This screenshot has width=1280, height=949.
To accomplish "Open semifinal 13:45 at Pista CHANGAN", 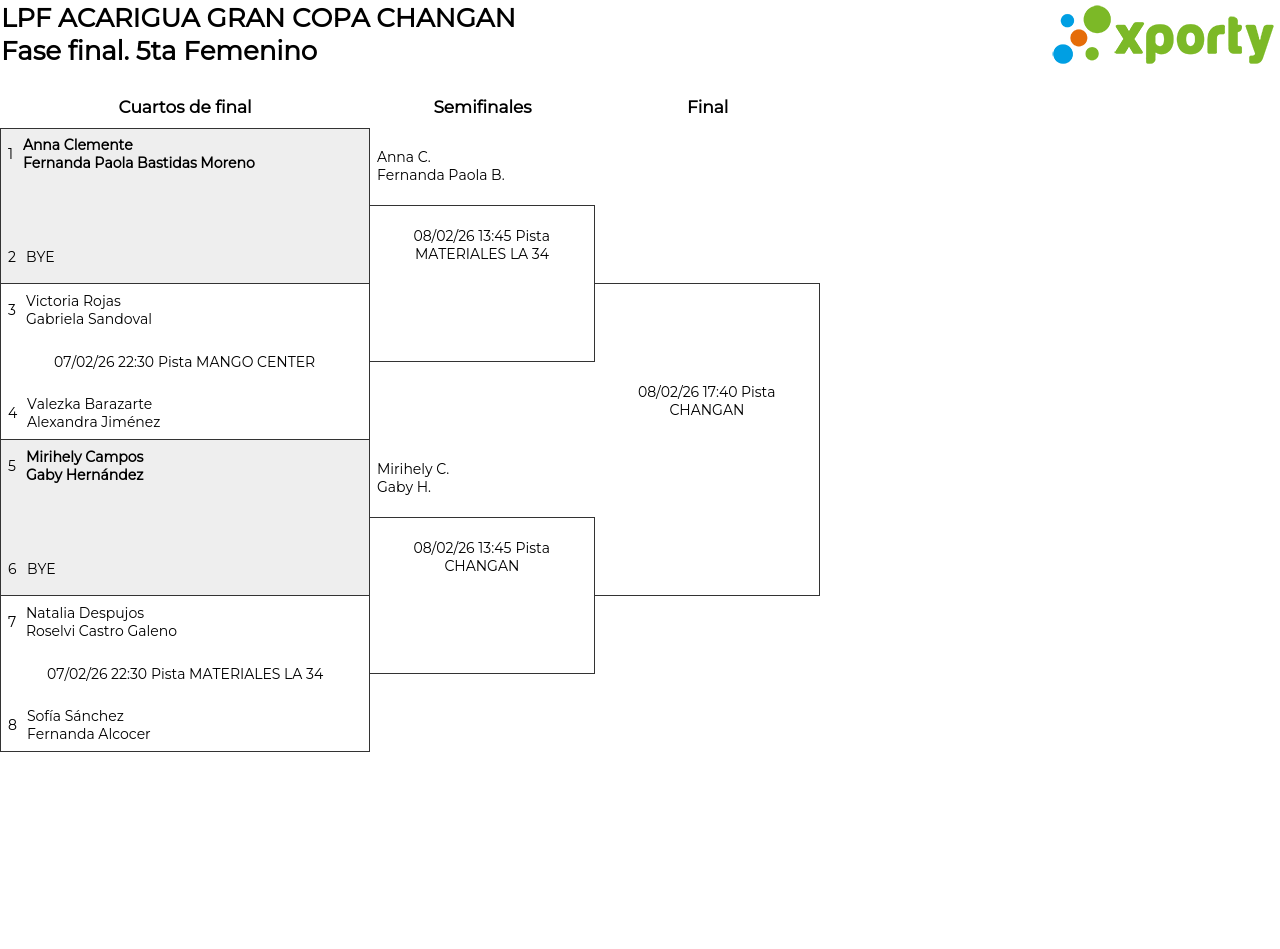I will (481, 557).
